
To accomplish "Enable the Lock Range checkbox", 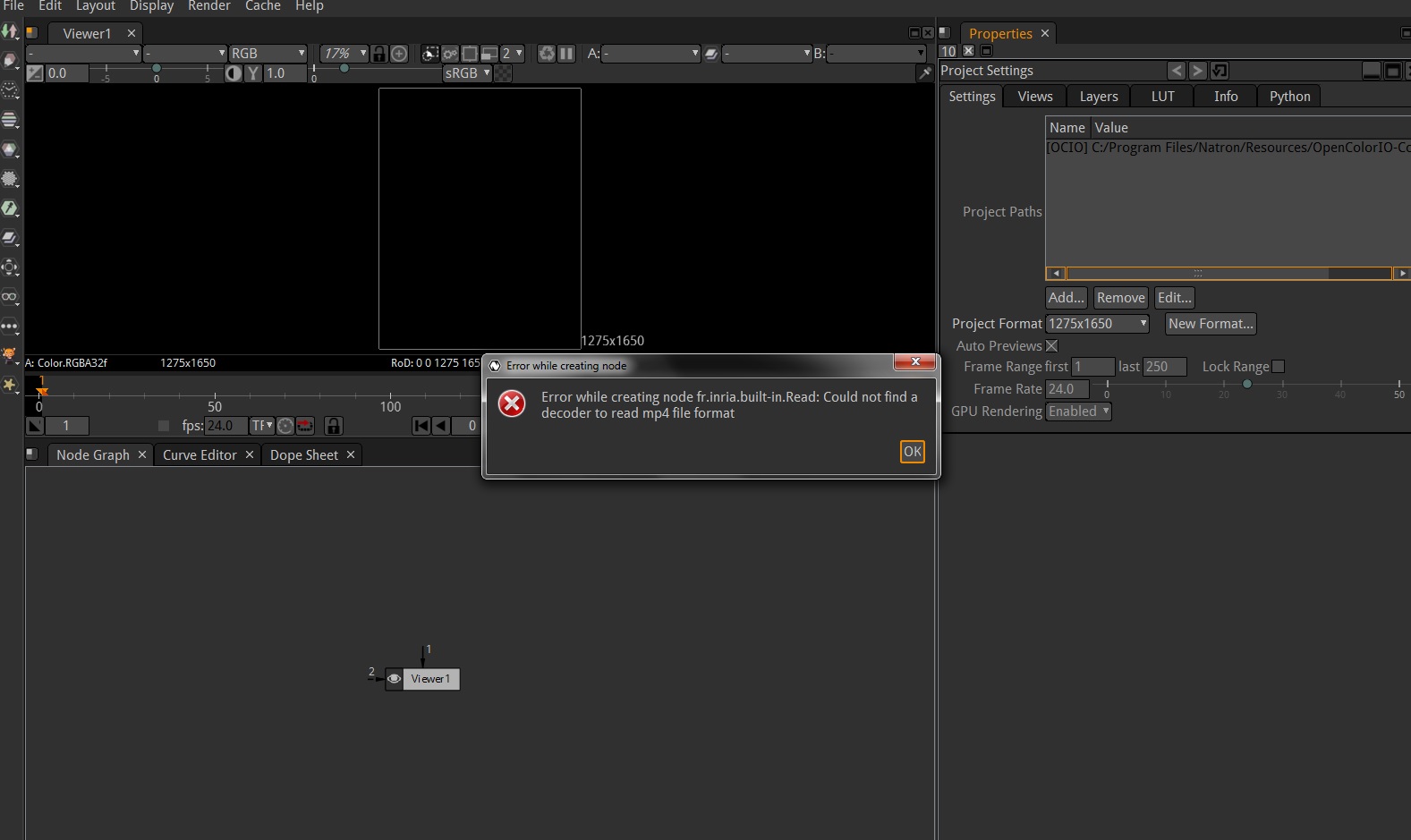I will [x=1278, y=367].
